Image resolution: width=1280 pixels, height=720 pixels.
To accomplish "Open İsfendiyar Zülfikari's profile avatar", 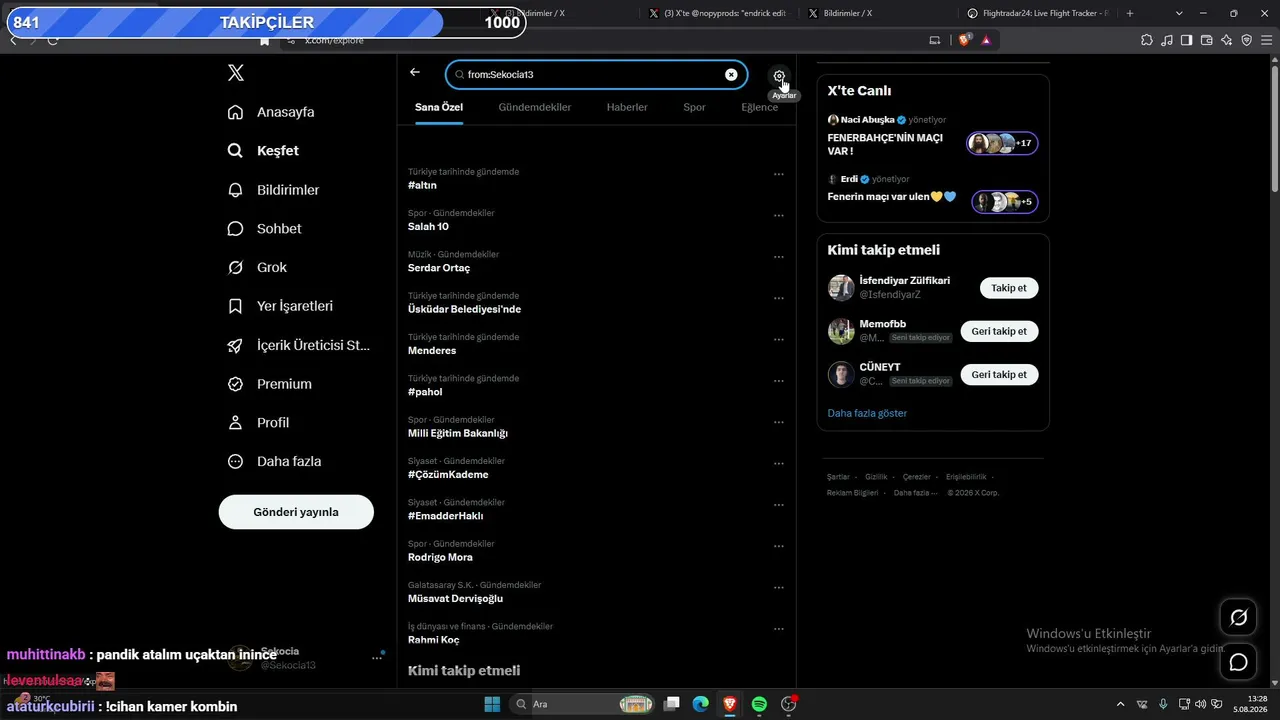I will (841, 288).
